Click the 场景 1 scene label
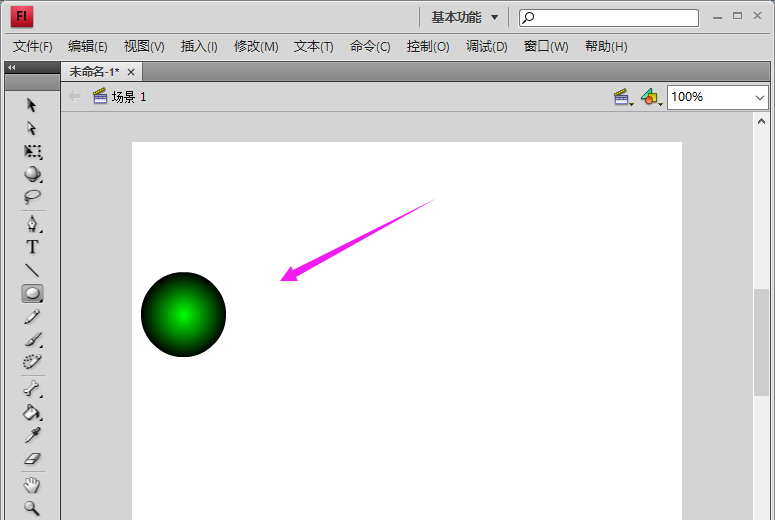This screenshot has height=520, width=775. (x=129, y=97)
